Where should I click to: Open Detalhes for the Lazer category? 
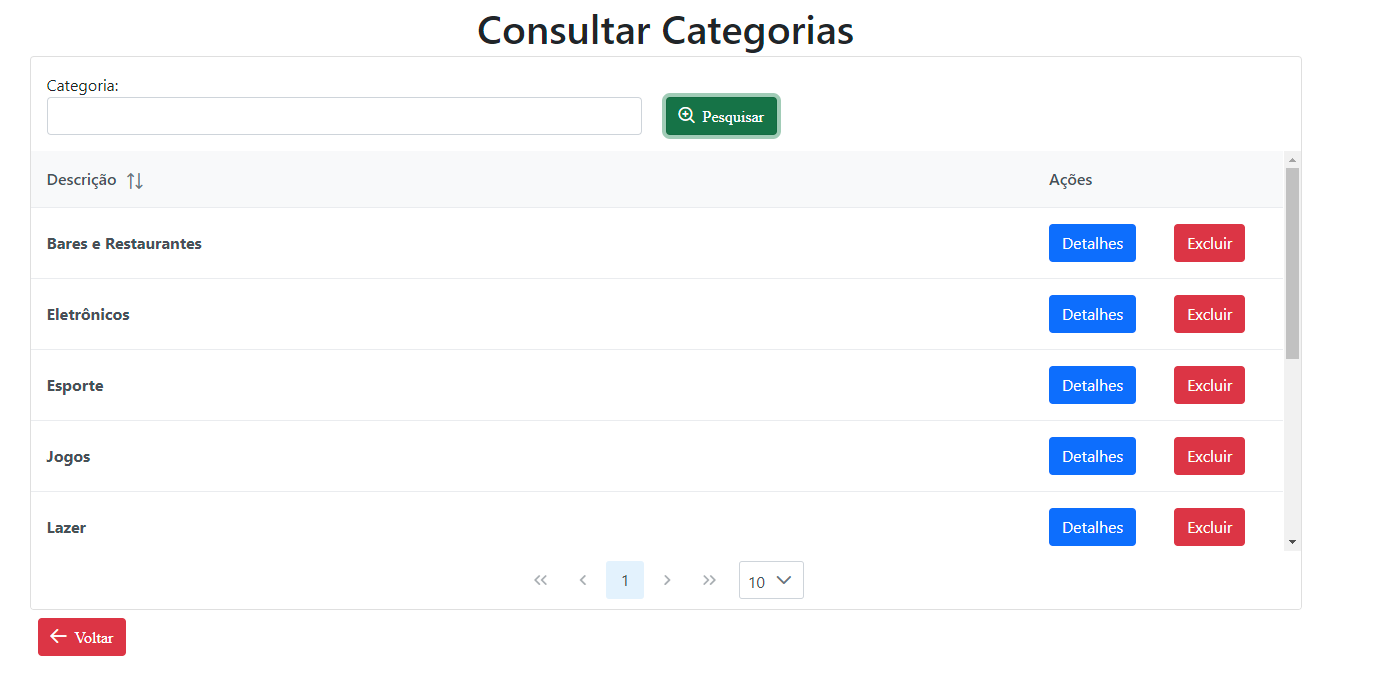tap(1092, 527)
